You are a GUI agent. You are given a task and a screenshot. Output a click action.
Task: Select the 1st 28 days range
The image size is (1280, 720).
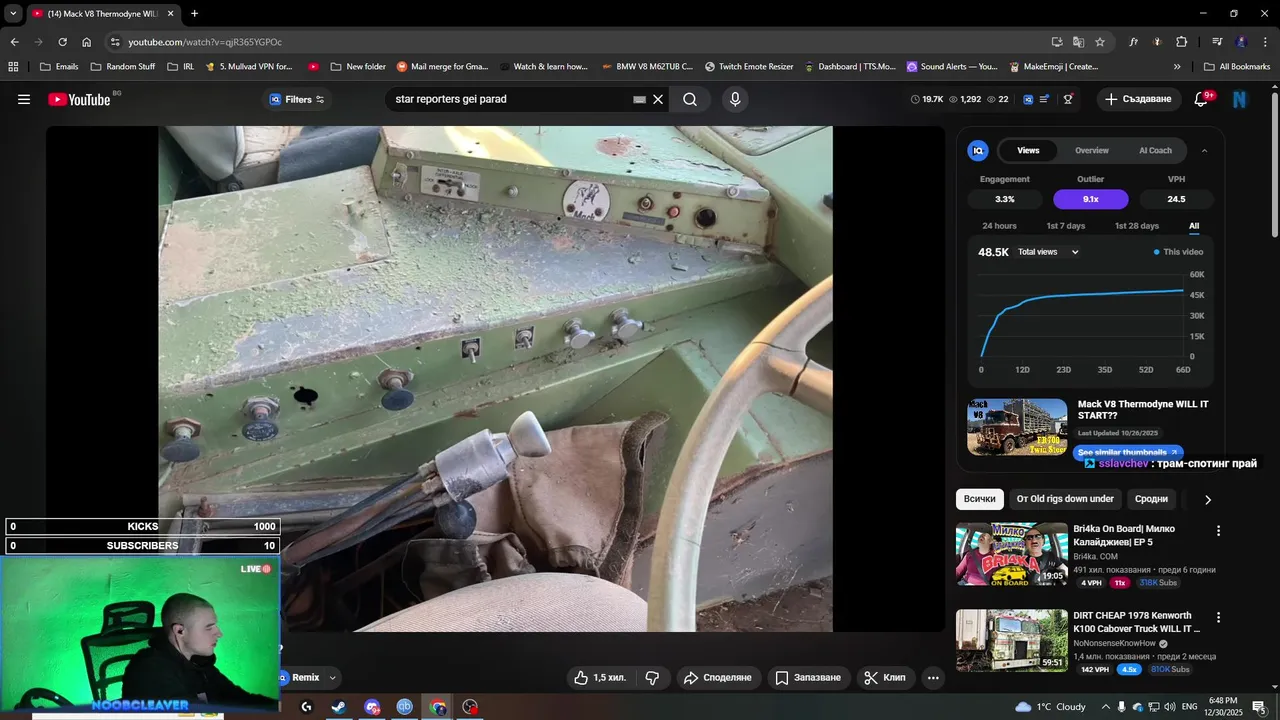(1136, 226)
